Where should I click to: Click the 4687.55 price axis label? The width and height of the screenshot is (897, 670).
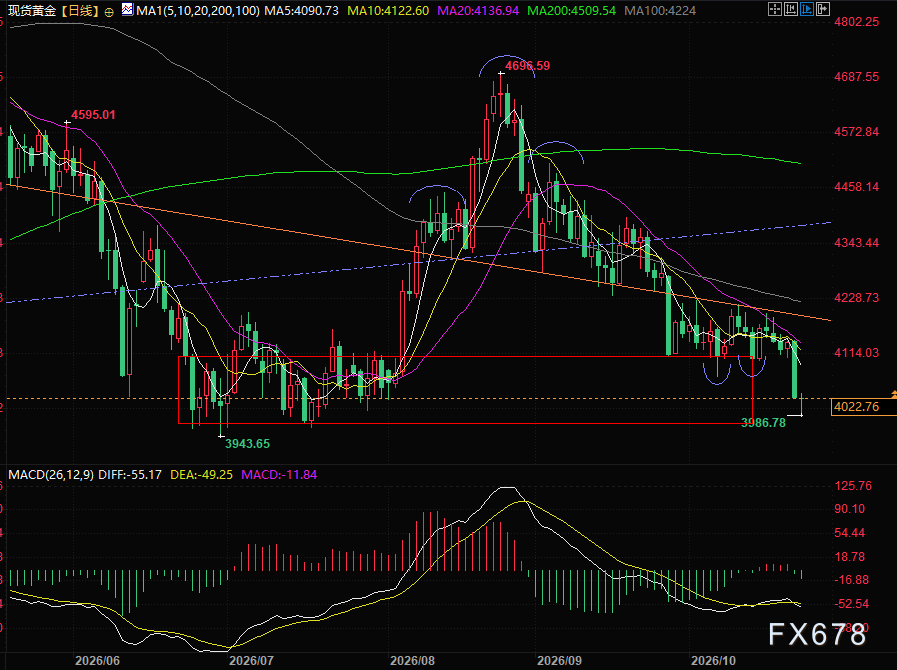coord(856,77)
